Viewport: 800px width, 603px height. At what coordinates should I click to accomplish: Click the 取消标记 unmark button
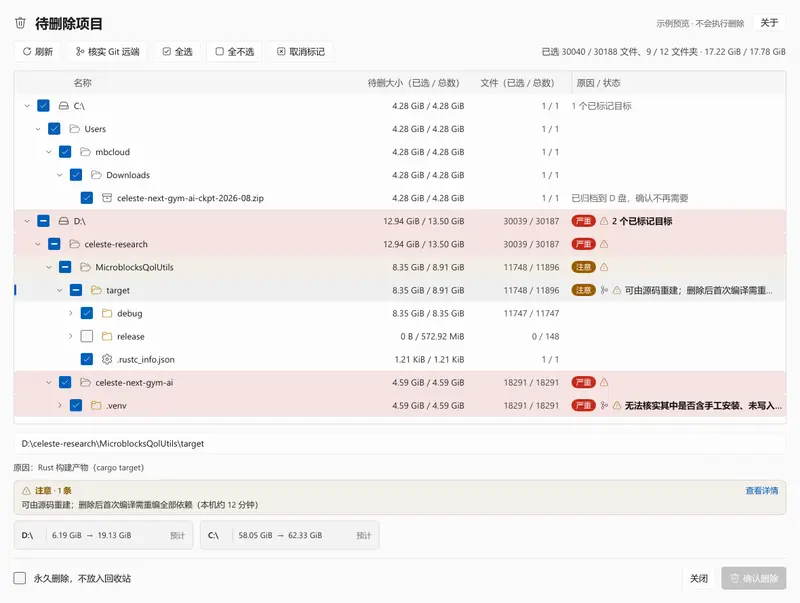301,52
